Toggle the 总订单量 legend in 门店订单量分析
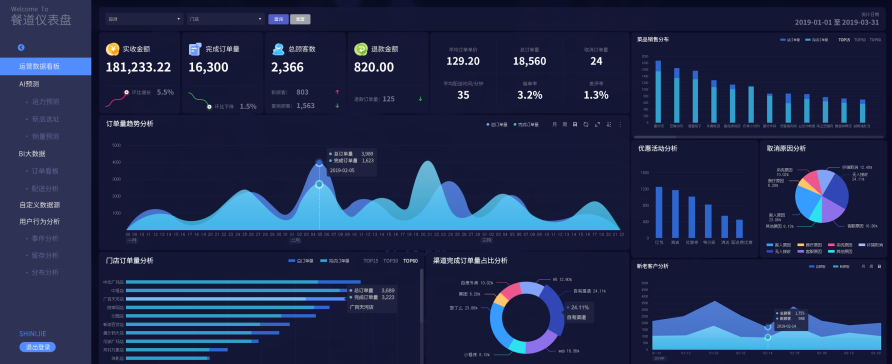This screenshot has width=892, height=364. [301, 261]
